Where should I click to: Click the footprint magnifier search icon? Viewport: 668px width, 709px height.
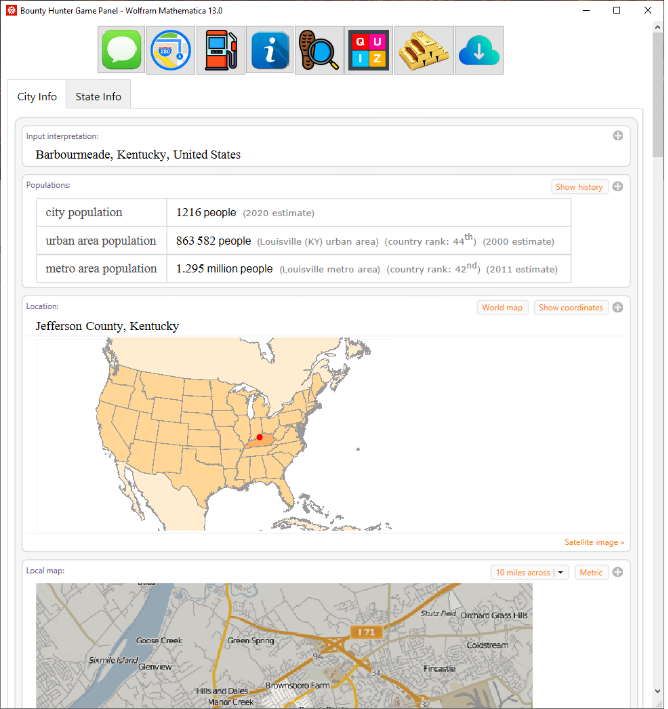(x=319, y=50)
